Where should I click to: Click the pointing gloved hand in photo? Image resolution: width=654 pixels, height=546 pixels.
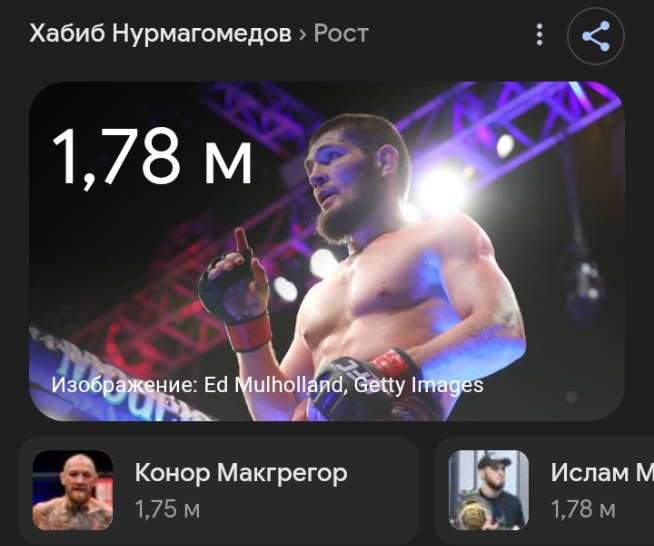[x=236, y=288]
